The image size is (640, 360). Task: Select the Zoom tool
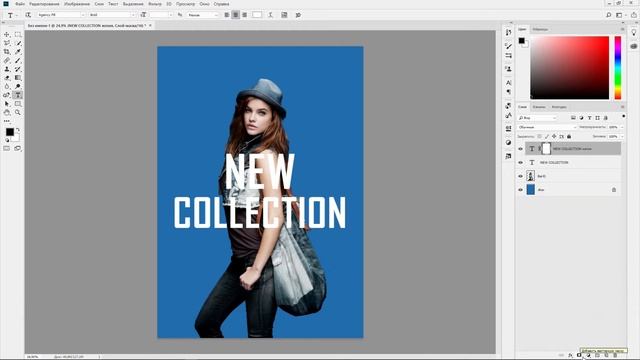18,112
